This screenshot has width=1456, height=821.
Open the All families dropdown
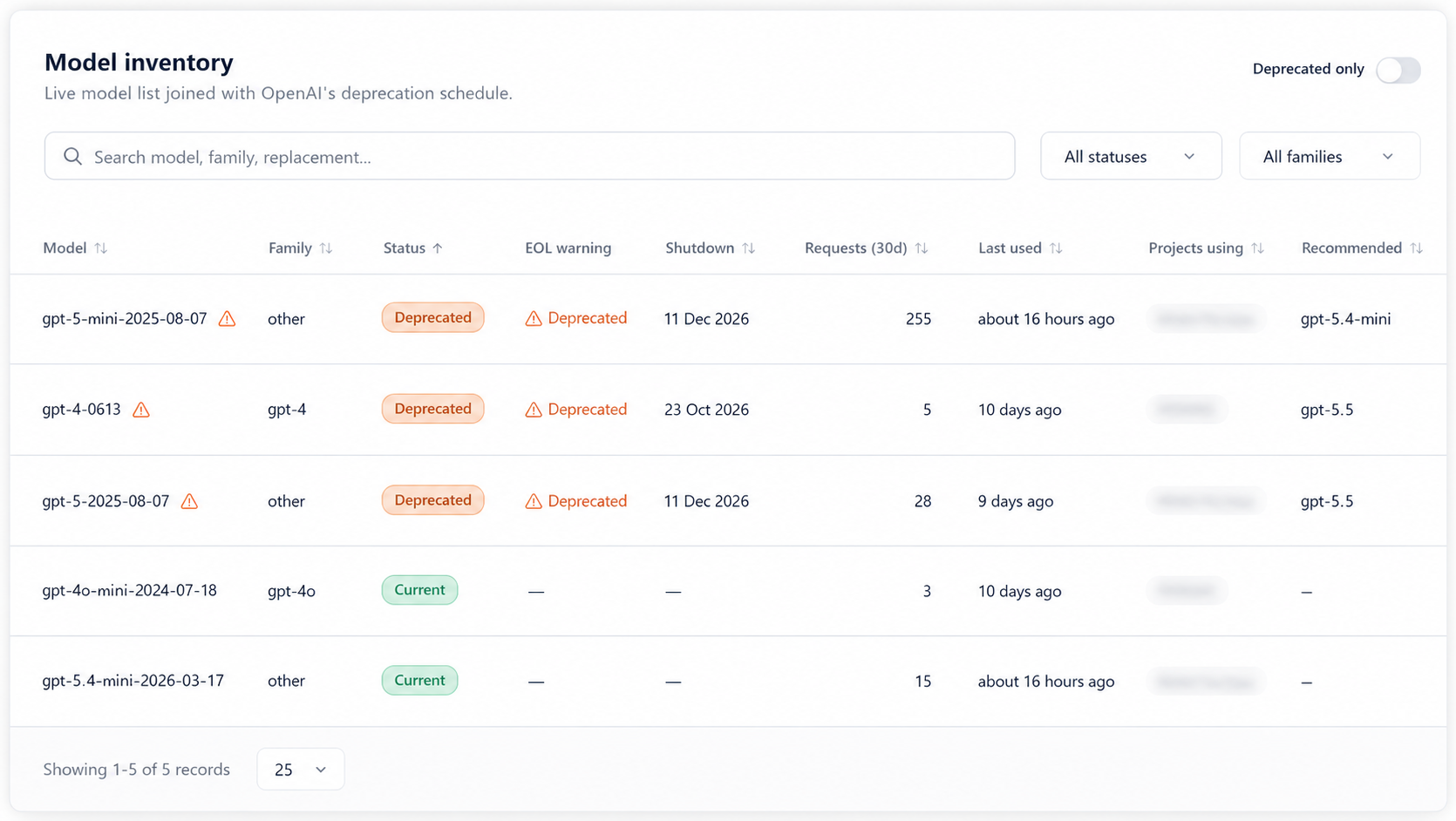[1330, 156]
